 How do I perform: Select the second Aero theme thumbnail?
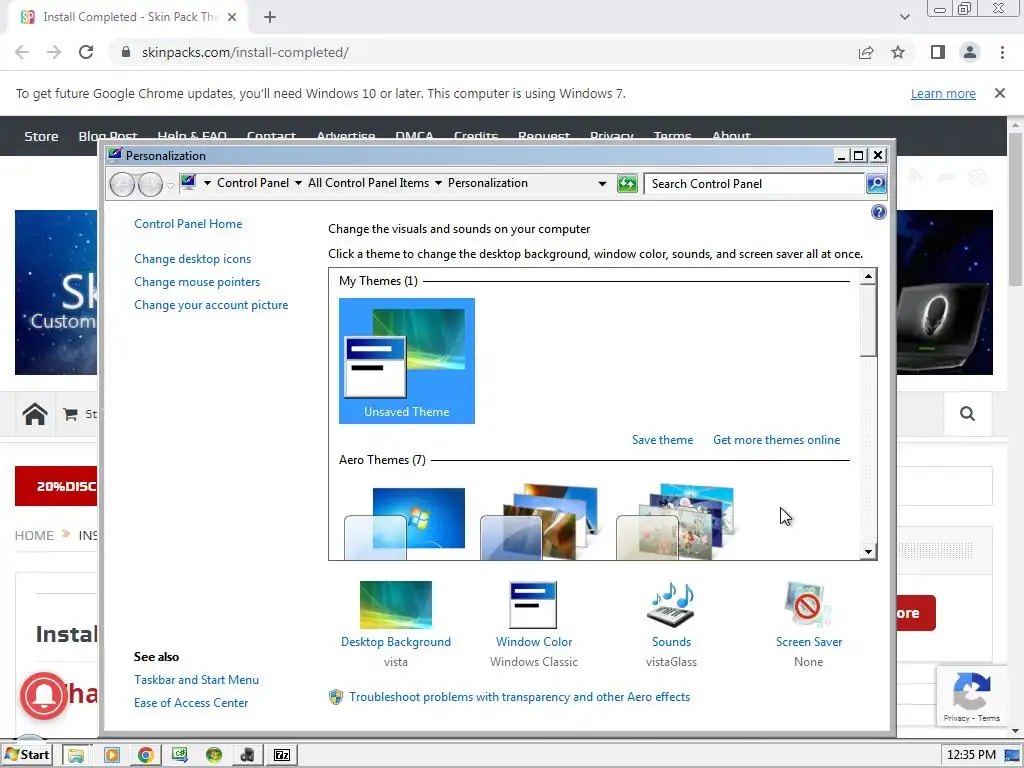(x=540, y=522)
